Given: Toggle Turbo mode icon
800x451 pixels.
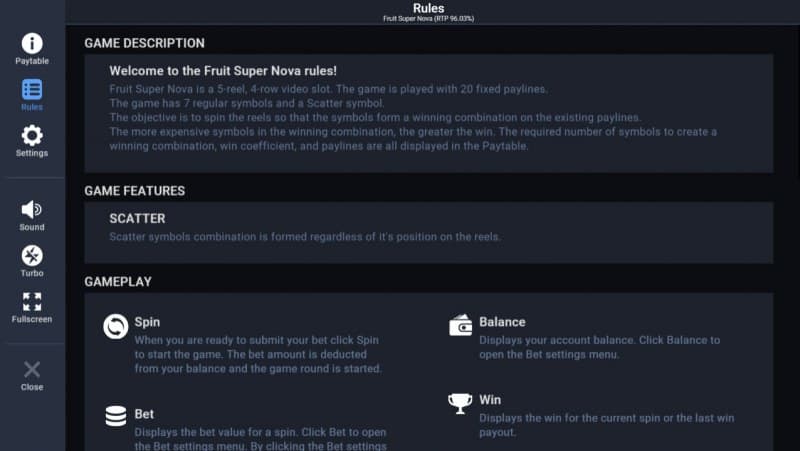Looking at the screenshot, I should pyautogui.click(x=32, y=255).
